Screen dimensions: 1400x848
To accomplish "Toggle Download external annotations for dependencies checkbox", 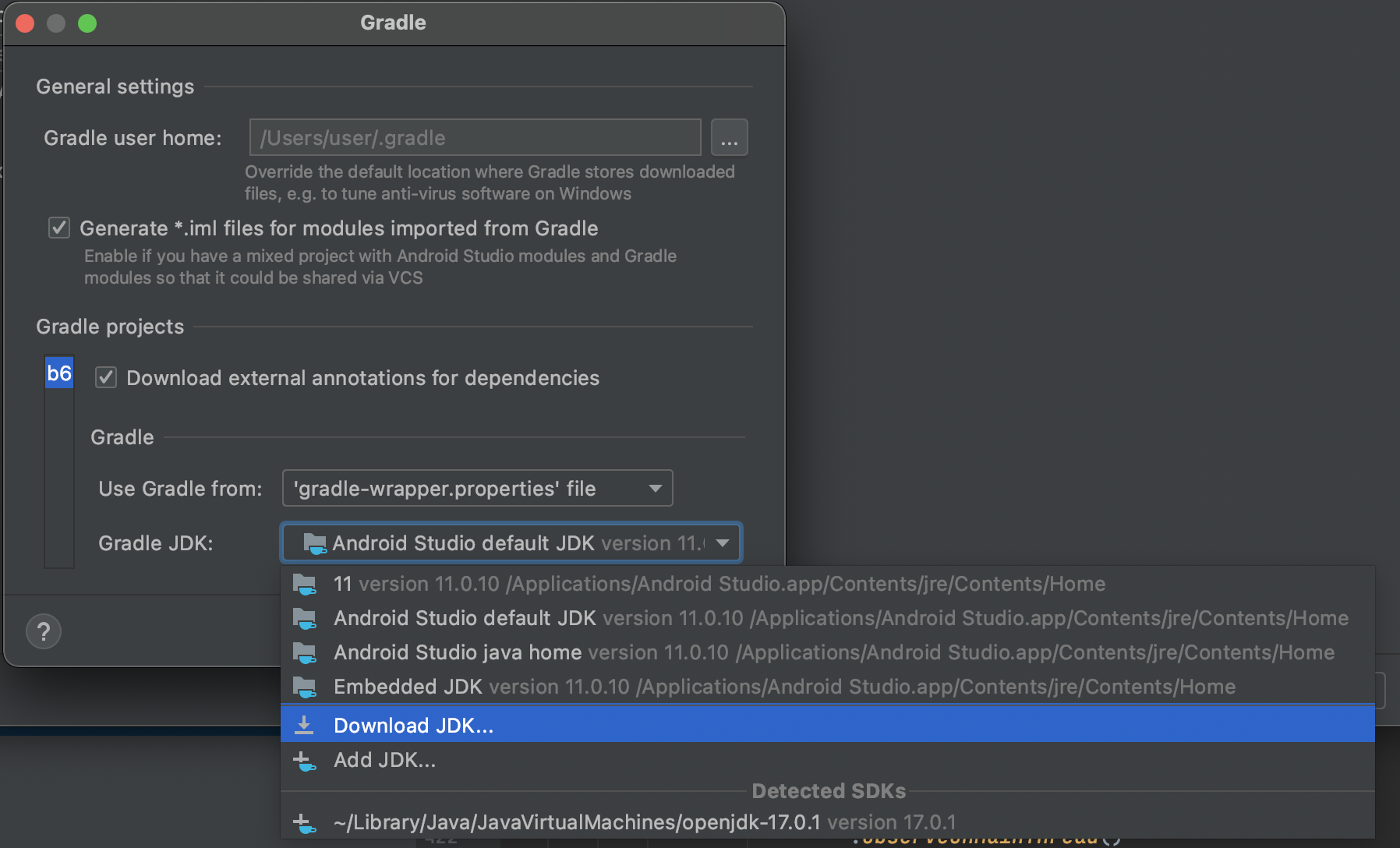I will point(106,377).
